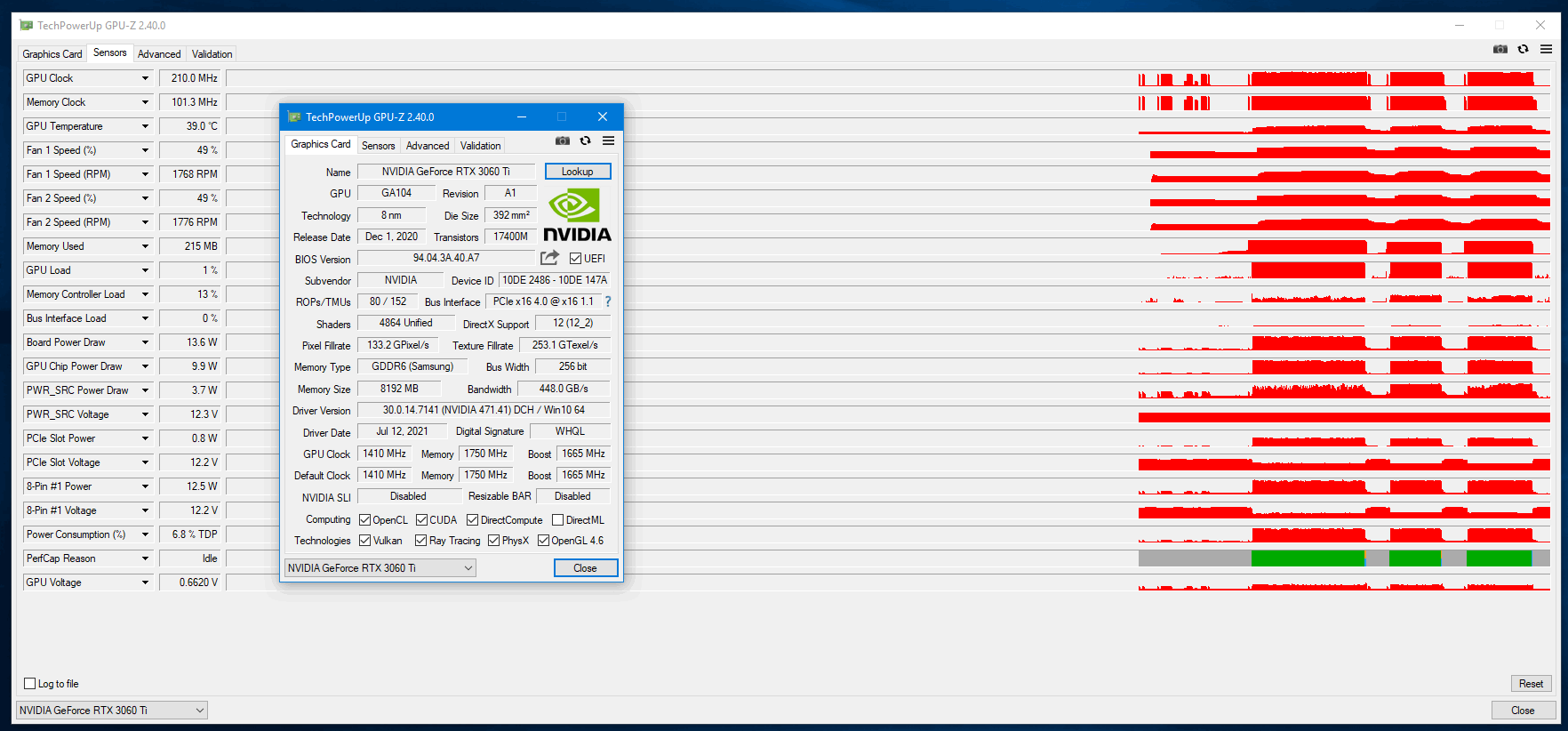Click the Memory Used value 215 MB

[189, 246]
